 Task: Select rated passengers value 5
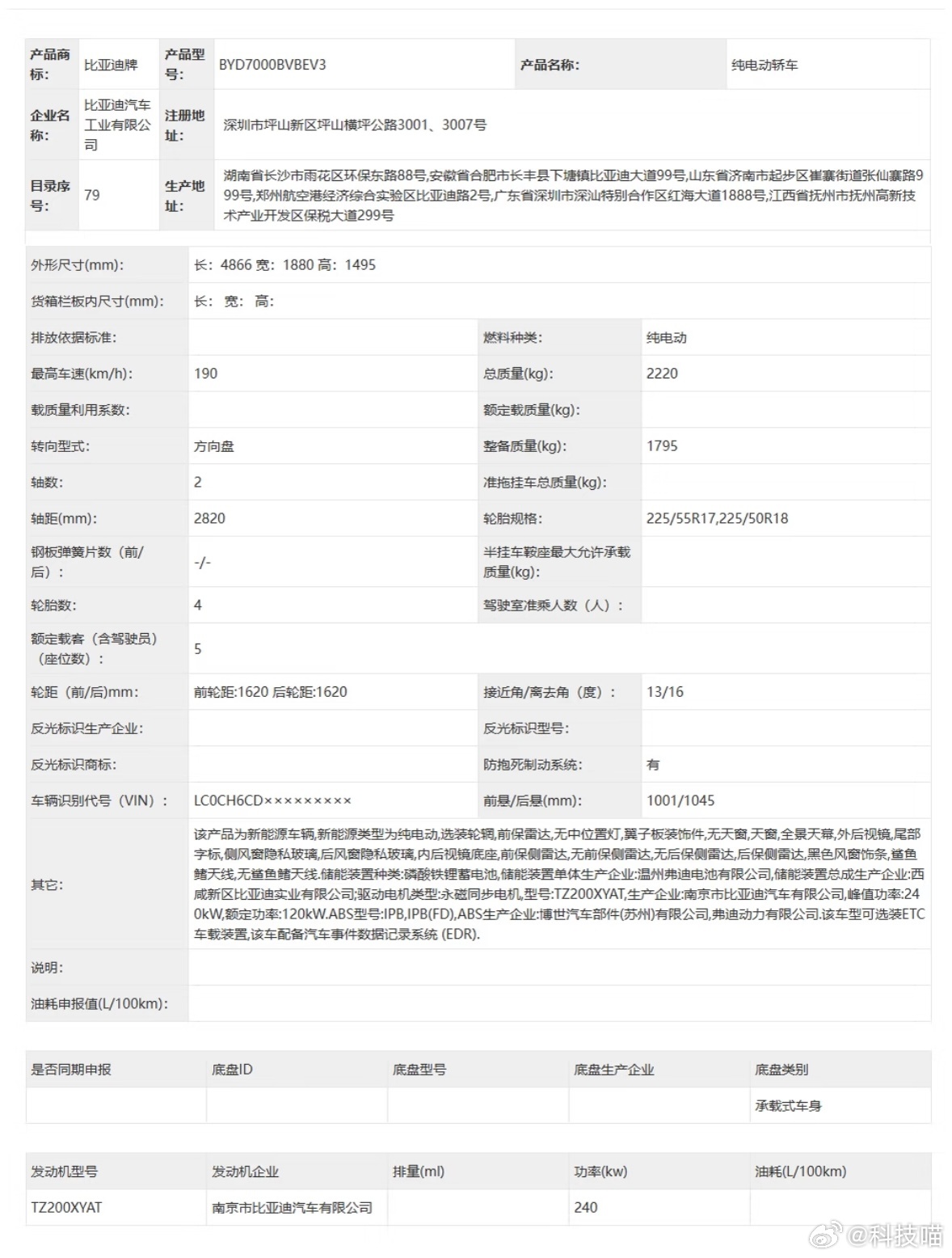198,648
